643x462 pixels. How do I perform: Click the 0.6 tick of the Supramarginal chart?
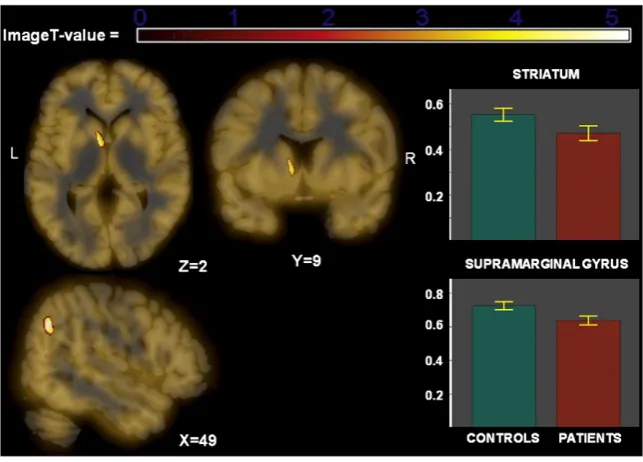pos(434,325)
